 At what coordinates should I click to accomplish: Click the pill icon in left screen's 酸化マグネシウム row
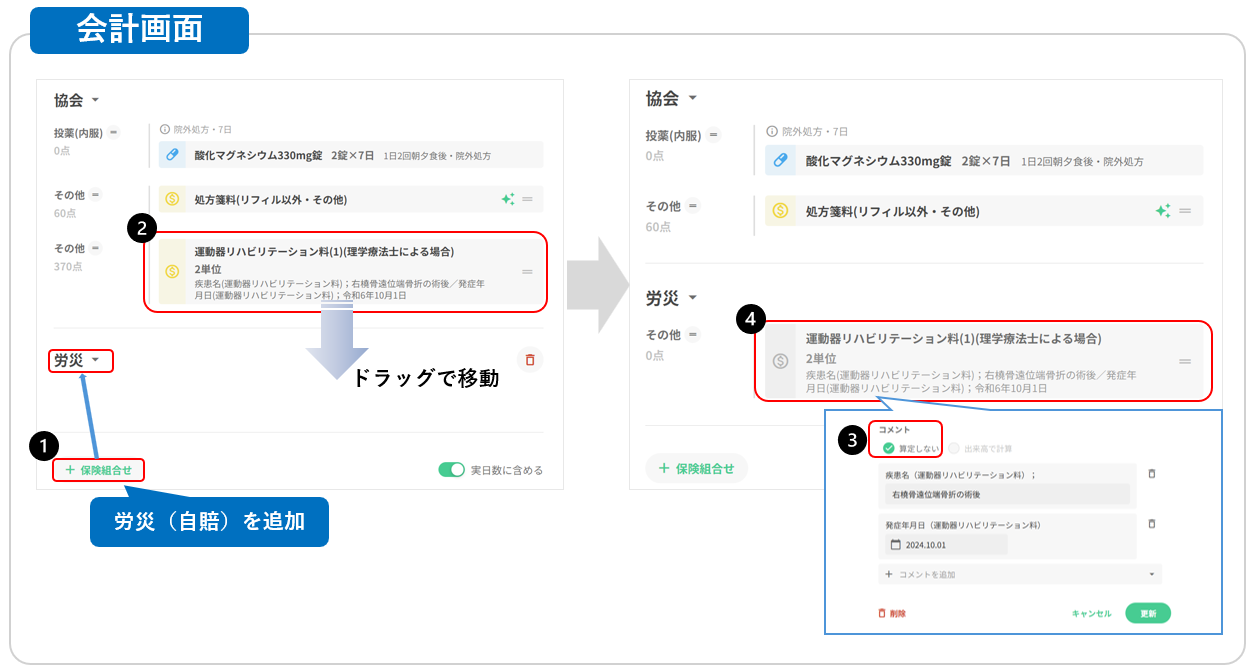172,155
